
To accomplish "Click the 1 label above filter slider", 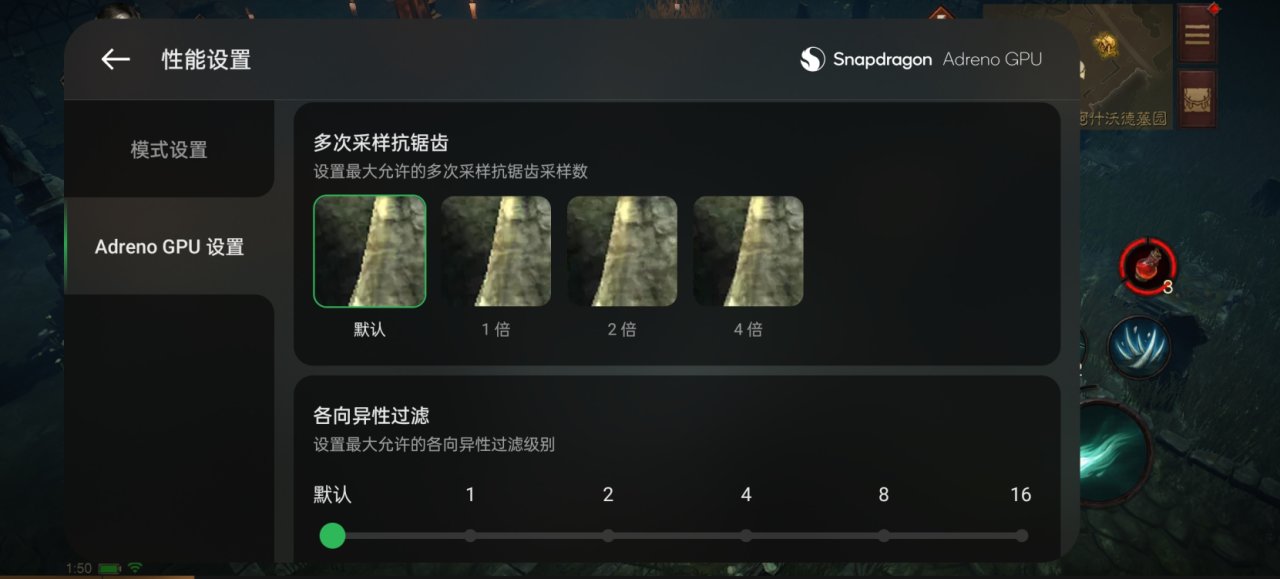I will (470, 495).
